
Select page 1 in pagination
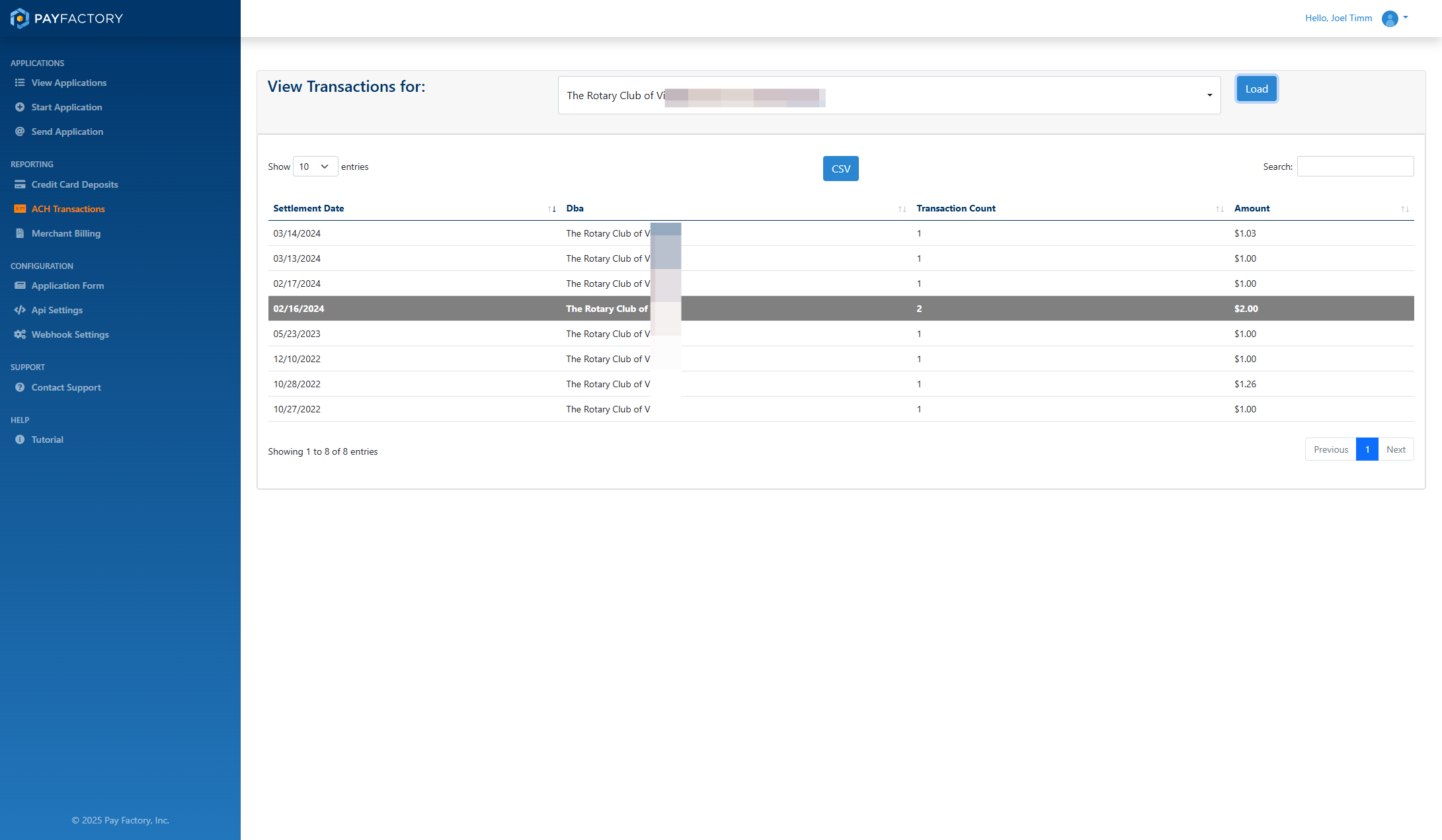[1367, 449]
